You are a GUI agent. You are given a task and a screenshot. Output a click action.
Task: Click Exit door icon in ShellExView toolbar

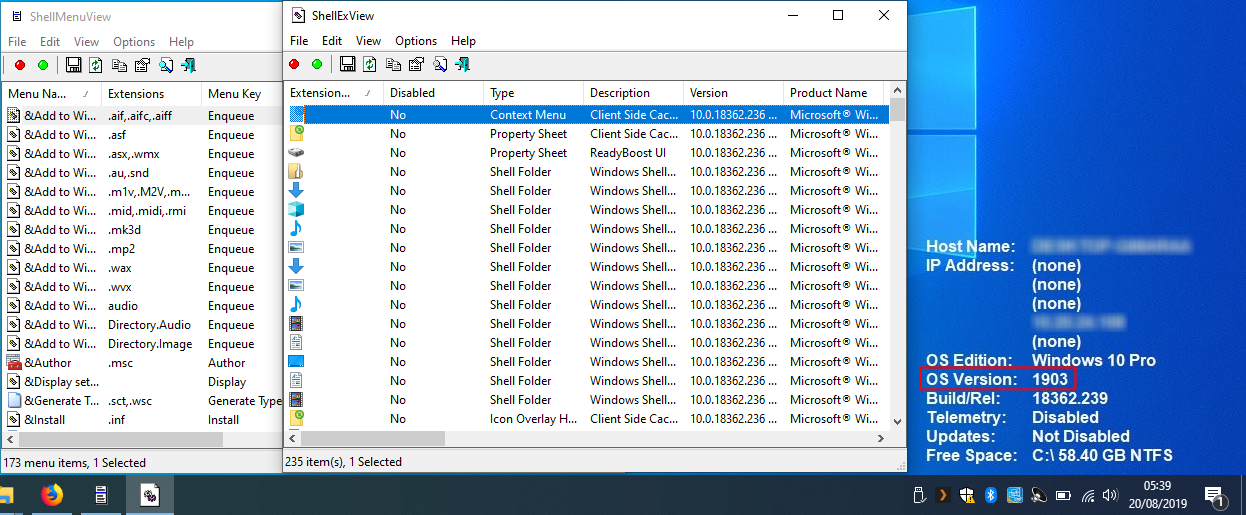pyautogui.click(x=462, y=65)
